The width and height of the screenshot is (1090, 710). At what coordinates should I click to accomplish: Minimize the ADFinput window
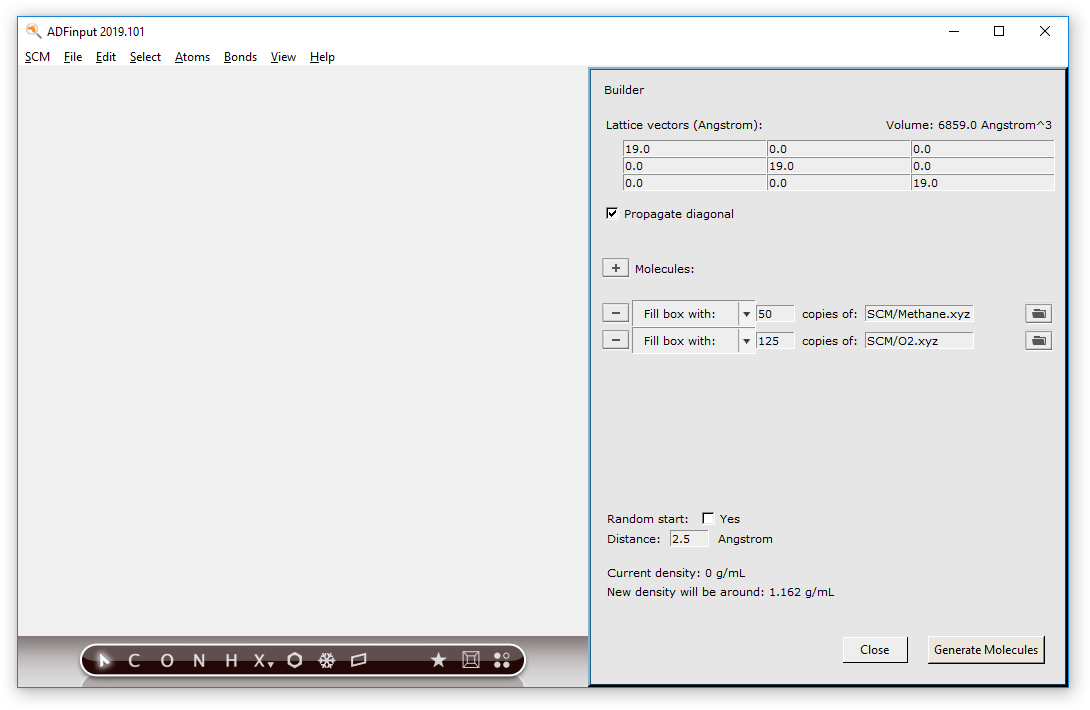[954, 31]
